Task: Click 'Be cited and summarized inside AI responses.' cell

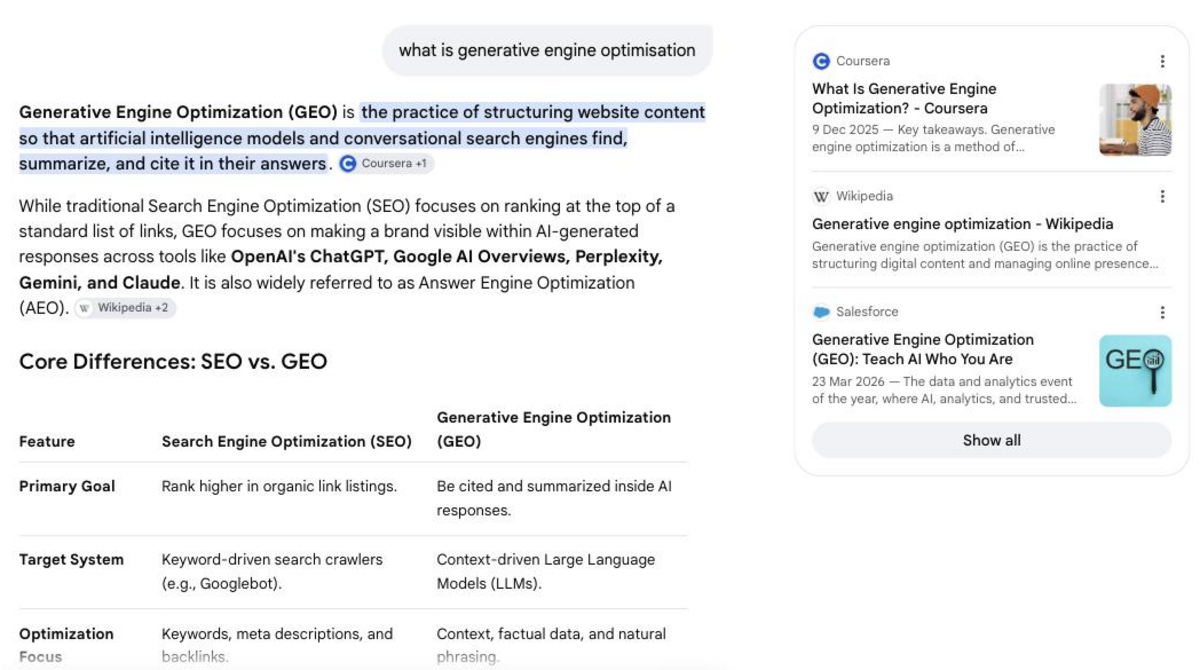Action: coord(554,498)
